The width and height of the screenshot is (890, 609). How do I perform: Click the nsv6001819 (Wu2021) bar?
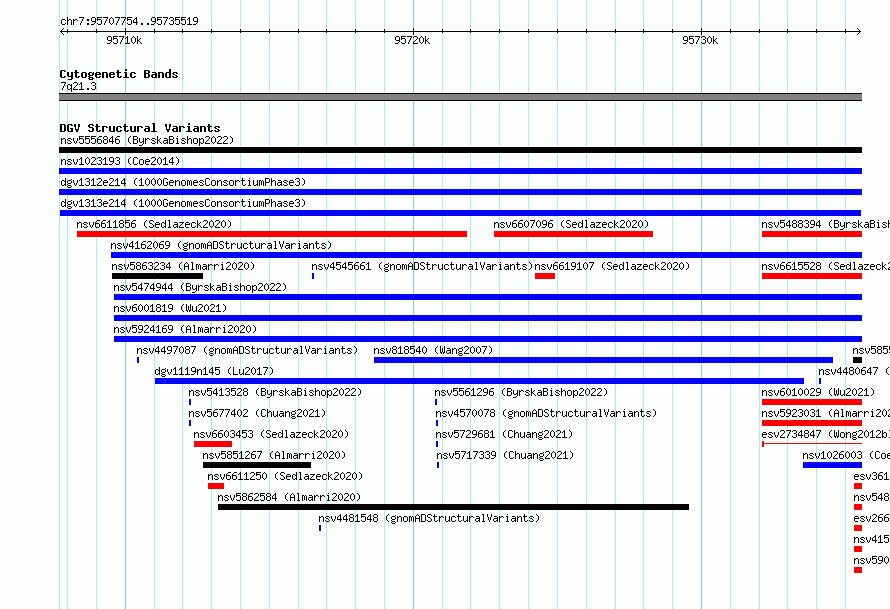pos(488,318)
